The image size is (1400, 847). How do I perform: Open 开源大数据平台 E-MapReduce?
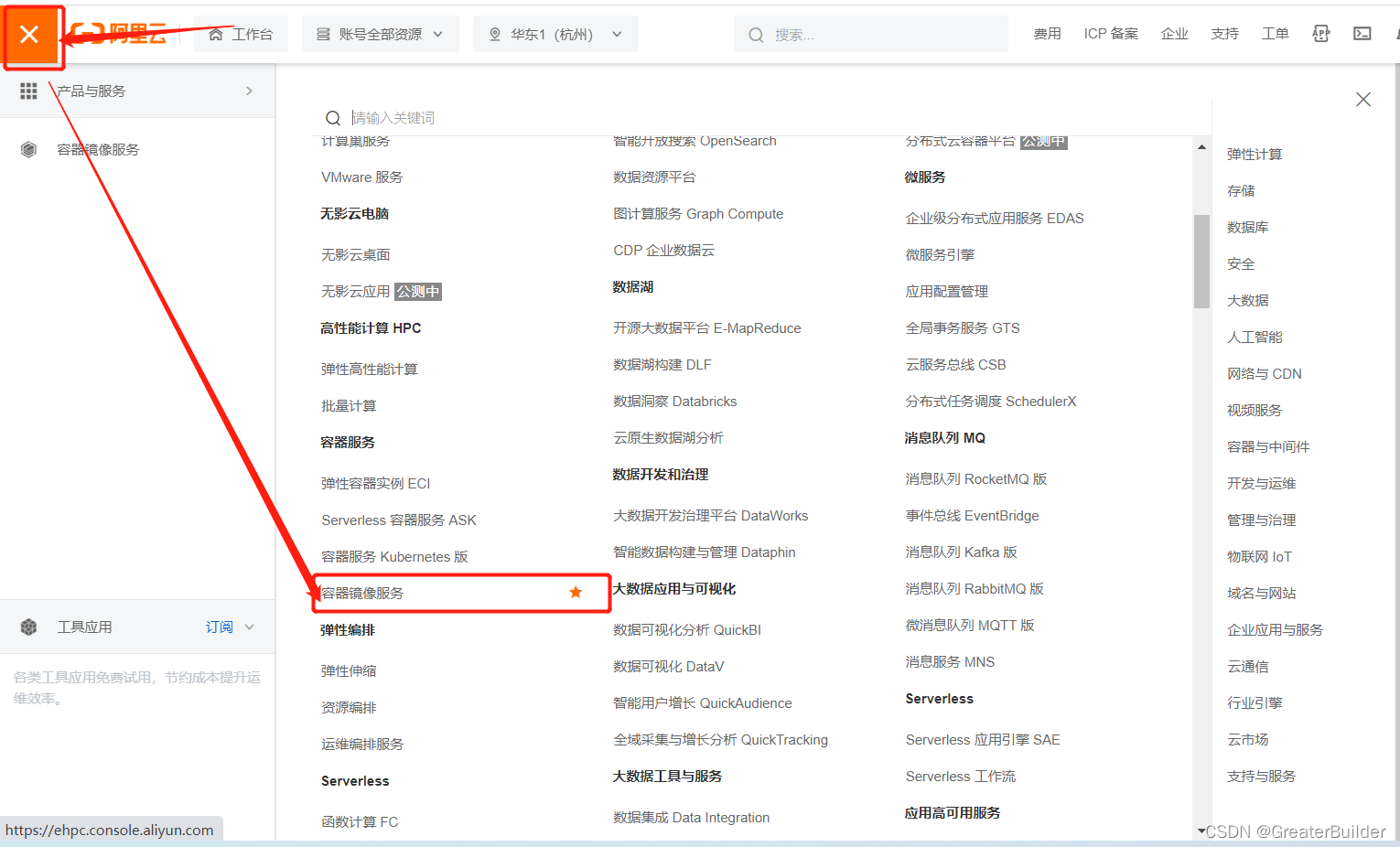point(707,327)
